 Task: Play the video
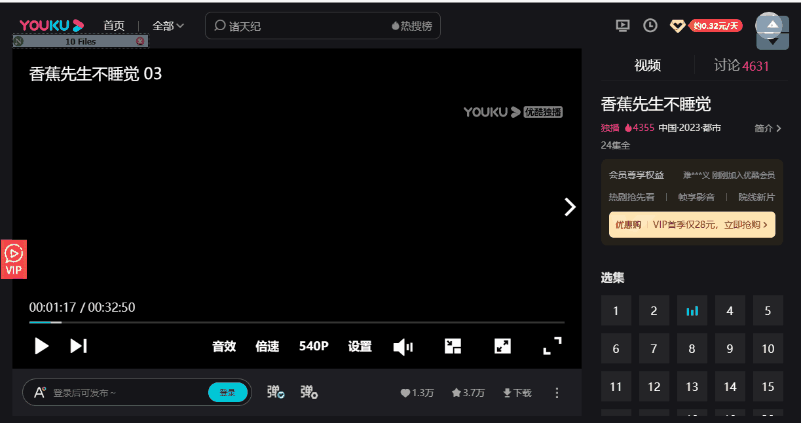[x=41, y=346]
